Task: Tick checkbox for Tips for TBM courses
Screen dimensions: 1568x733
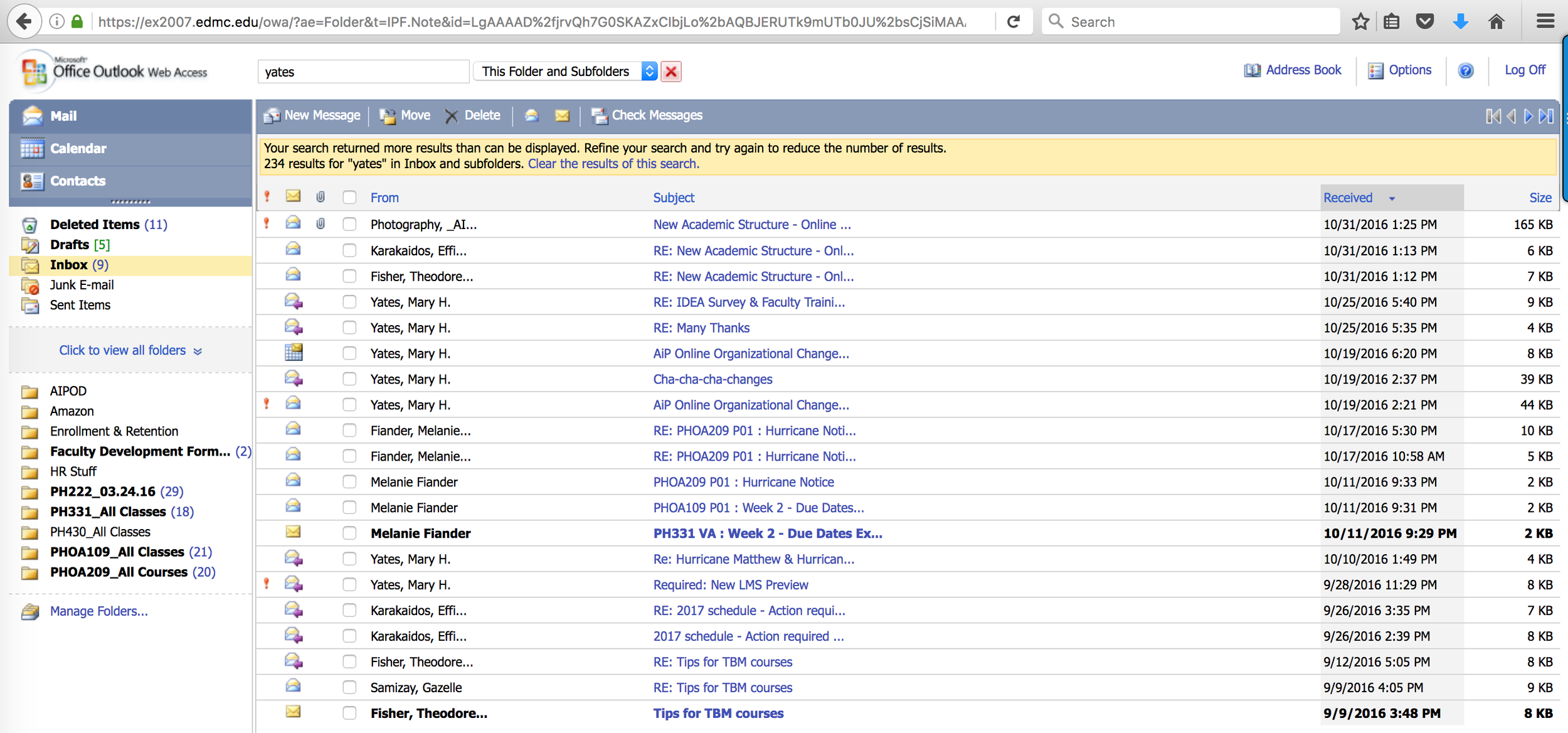Action: click(349, 714)
